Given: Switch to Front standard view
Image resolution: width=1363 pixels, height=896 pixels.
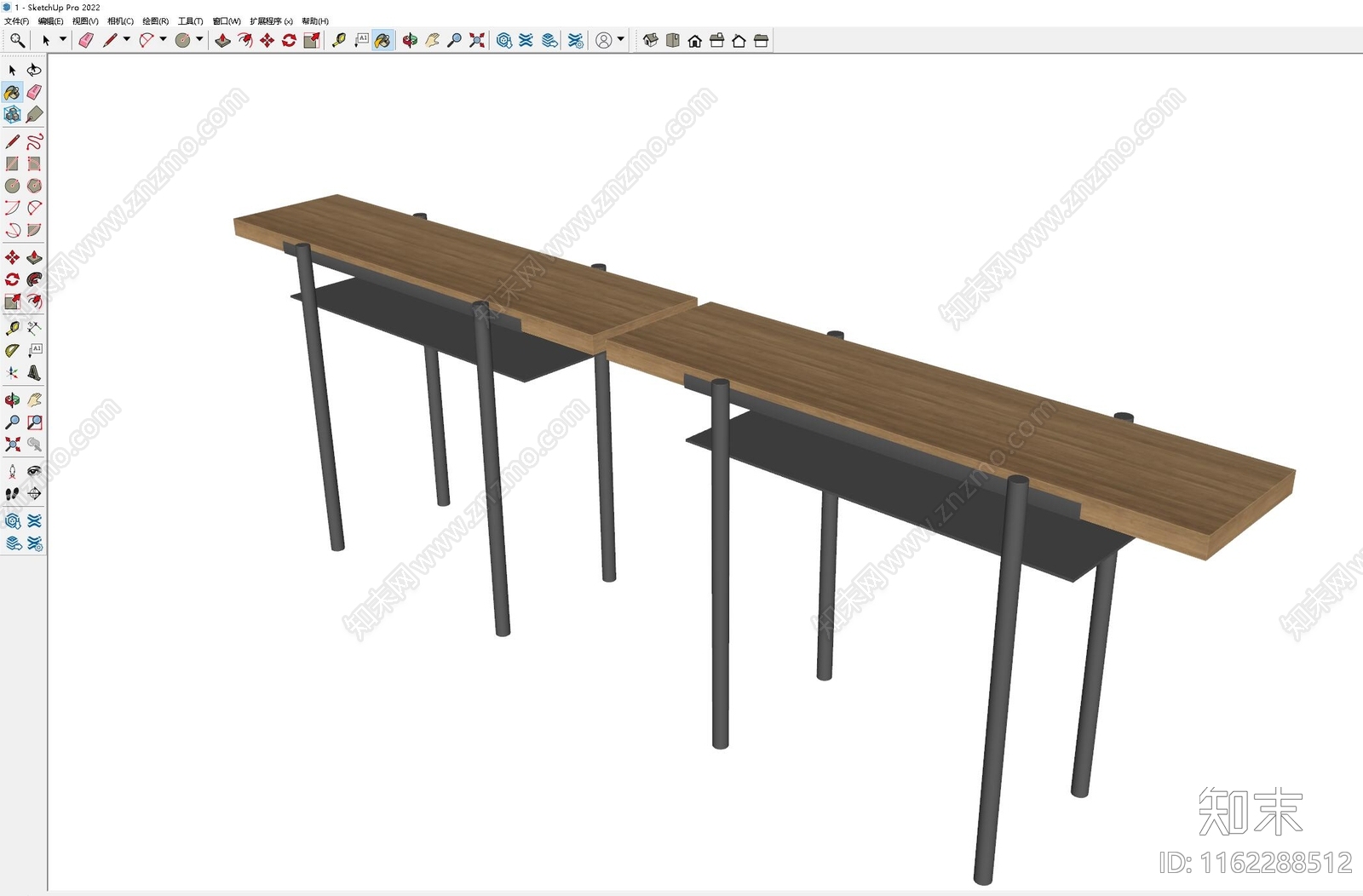Looking at the screenshot, I should coord(695,40).
